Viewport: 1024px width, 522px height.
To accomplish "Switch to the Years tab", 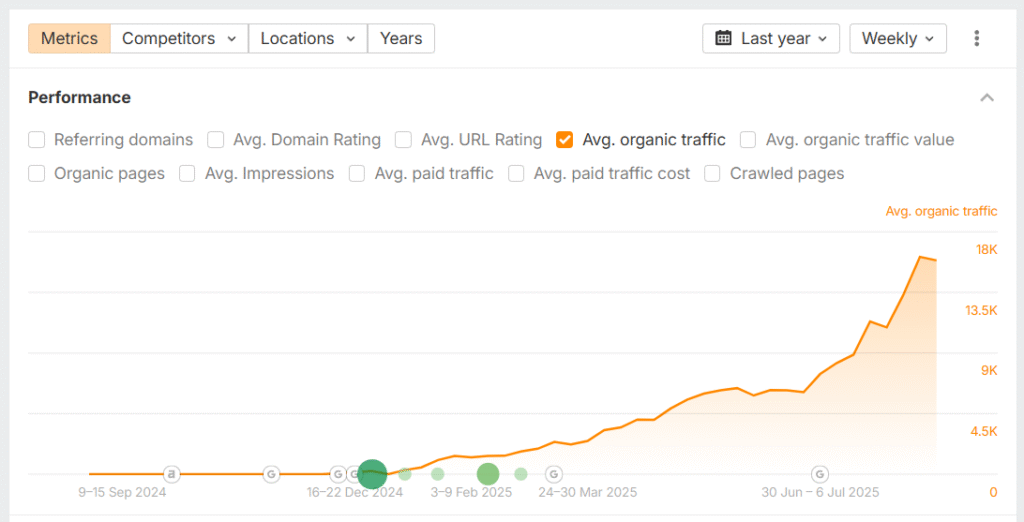I will (x=401, y=38).
